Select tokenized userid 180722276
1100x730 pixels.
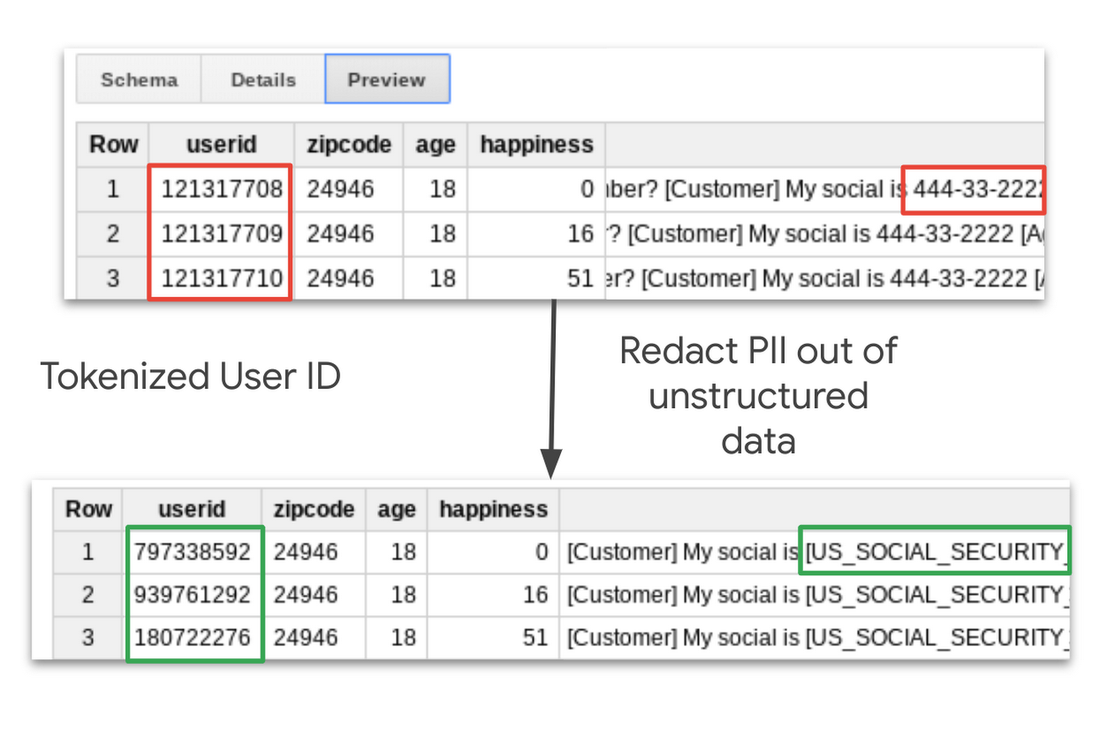click(x=192, y=638)
